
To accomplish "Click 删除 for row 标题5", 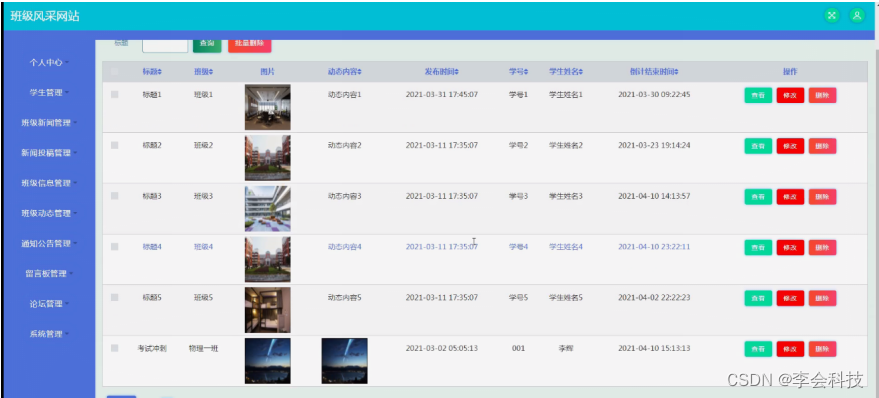I will [822, 298].
